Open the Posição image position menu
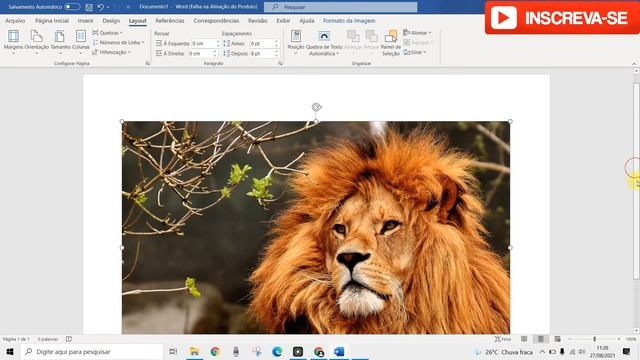The height and width of the screenshot is (360, 640). tap(296, 42)
